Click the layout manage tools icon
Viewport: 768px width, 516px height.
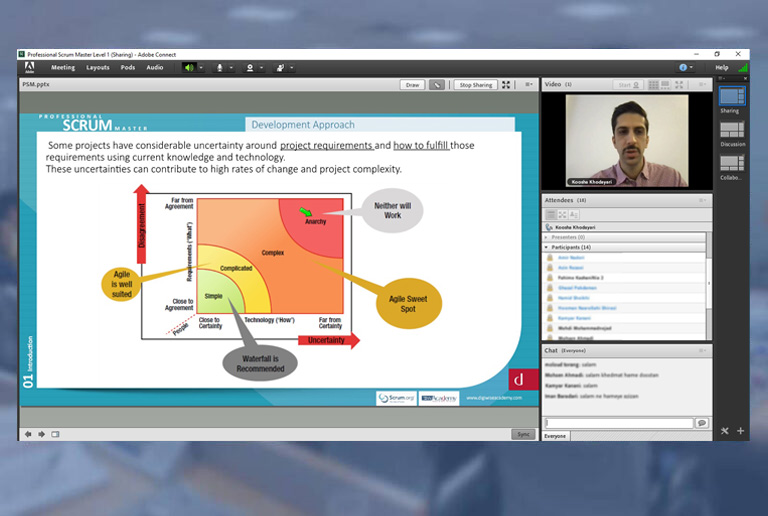[724, 430]
